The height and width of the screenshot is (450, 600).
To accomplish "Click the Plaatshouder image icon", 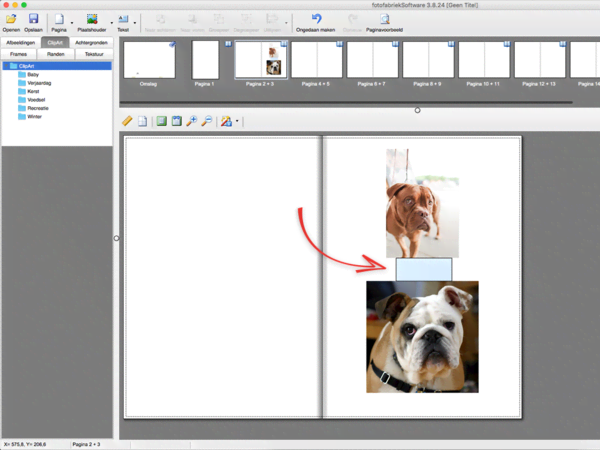I will (92, 19).
